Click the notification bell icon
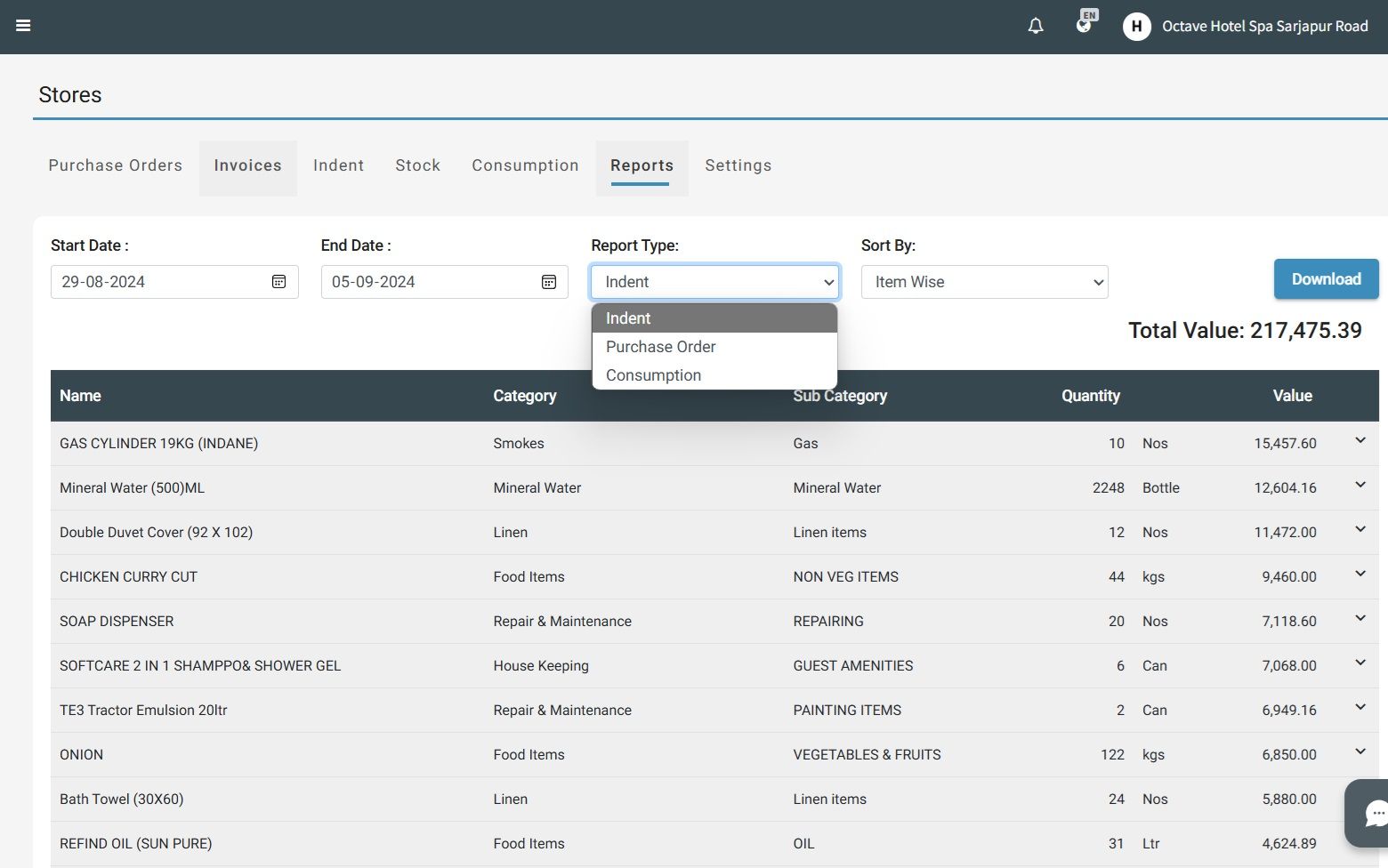The width and height of the screenshot is (1388, 868). pyautogui.click(x=1036, y=26)
